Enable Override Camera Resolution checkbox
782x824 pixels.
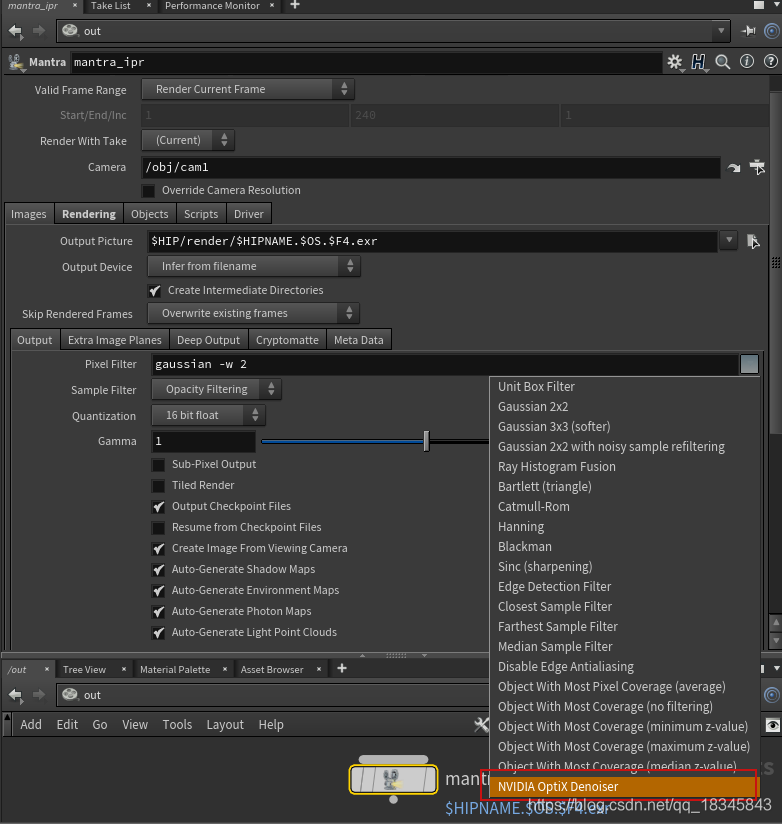(149, 191)
